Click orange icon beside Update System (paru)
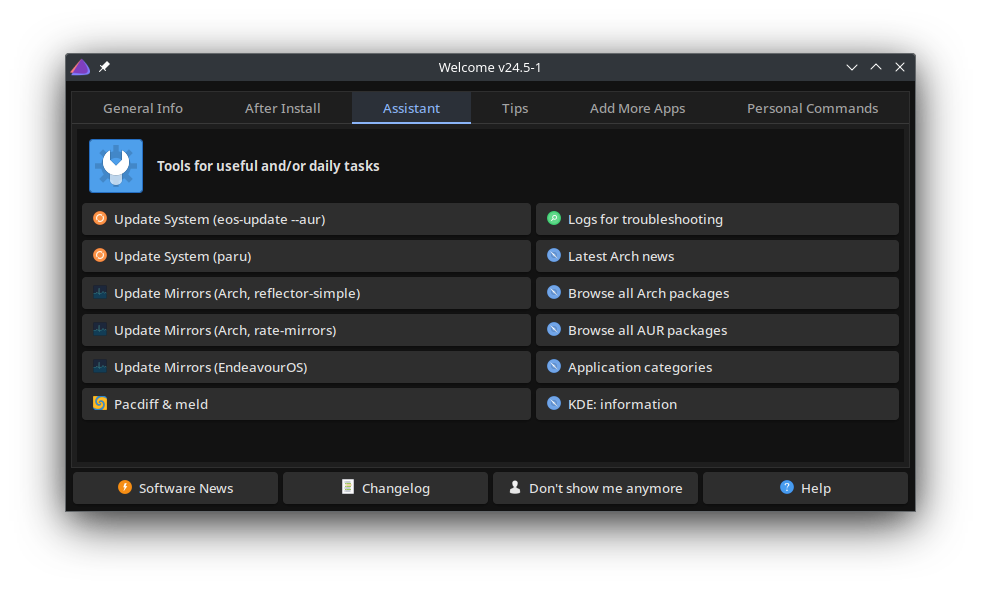Screen dimensions: 982x590 coord(100,256)
